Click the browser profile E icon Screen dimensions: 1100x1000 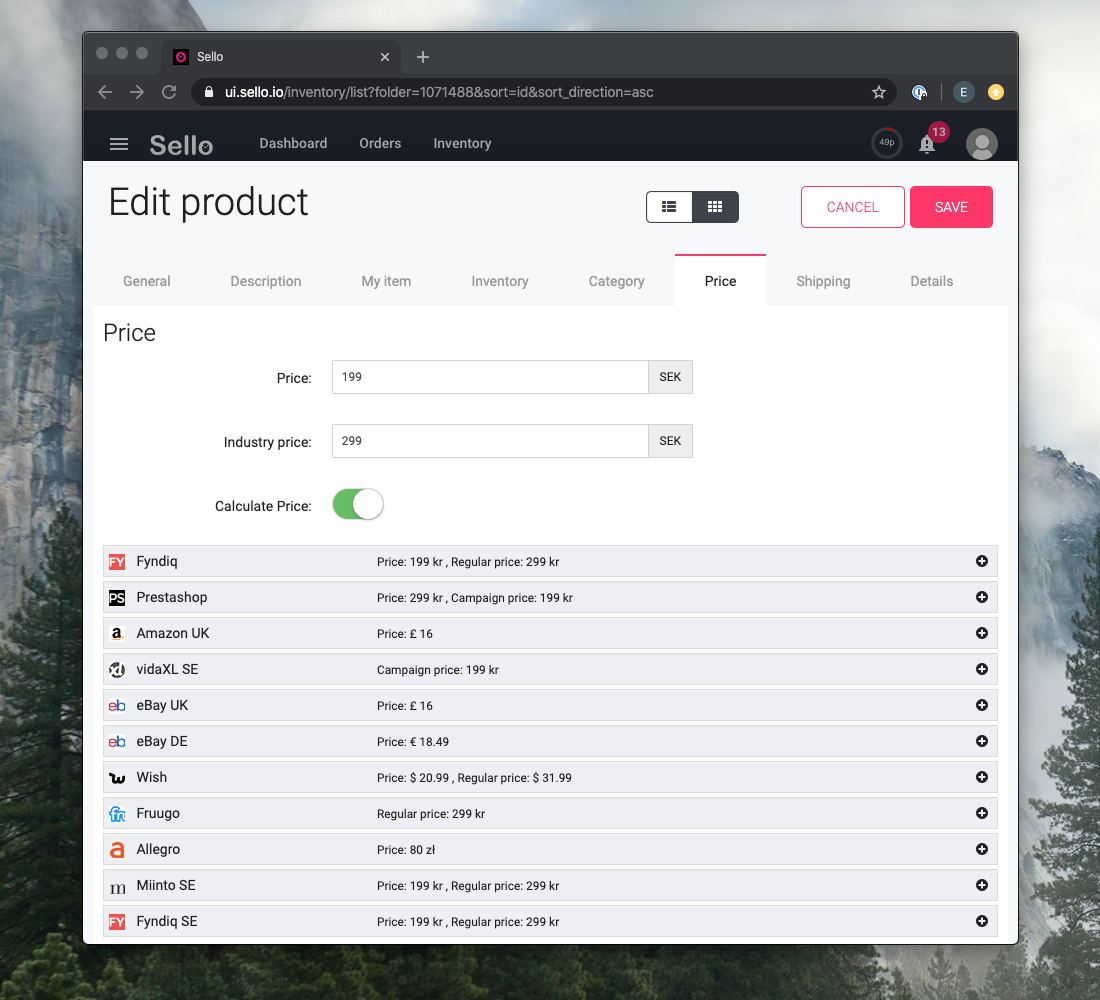(963, 92)
